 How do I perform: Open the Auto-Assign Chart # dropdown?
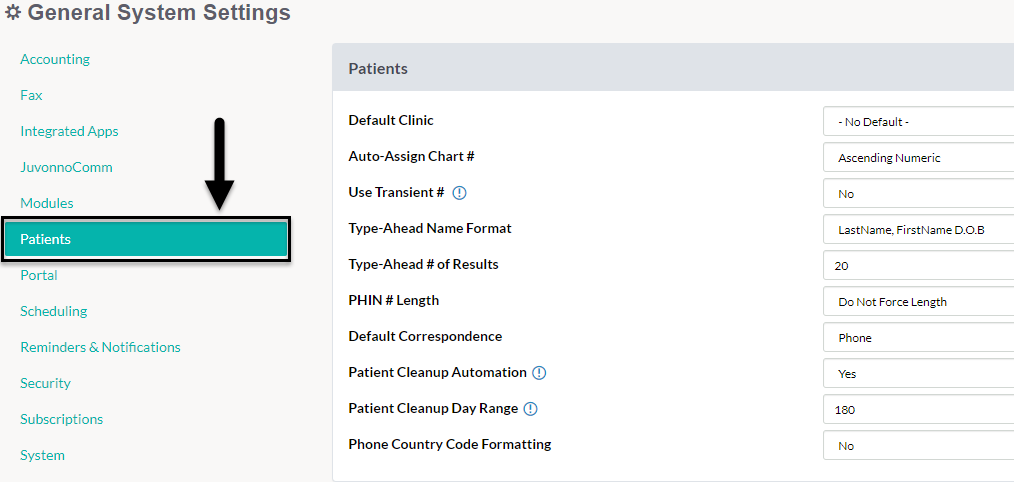tap(918, 158)
